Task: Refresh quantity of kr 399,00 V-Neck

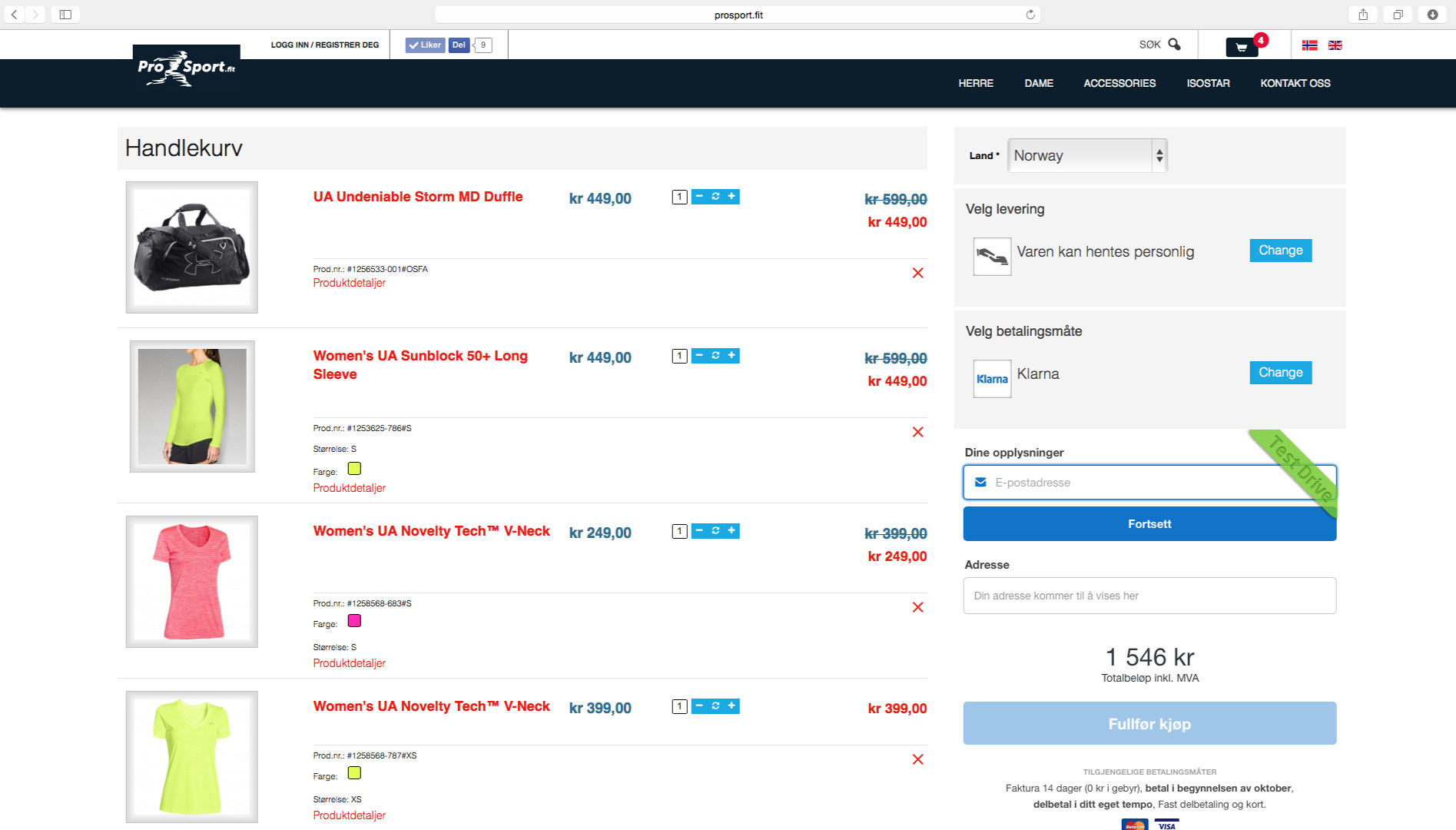Action: pyautogui.click(x=715, y=706)
